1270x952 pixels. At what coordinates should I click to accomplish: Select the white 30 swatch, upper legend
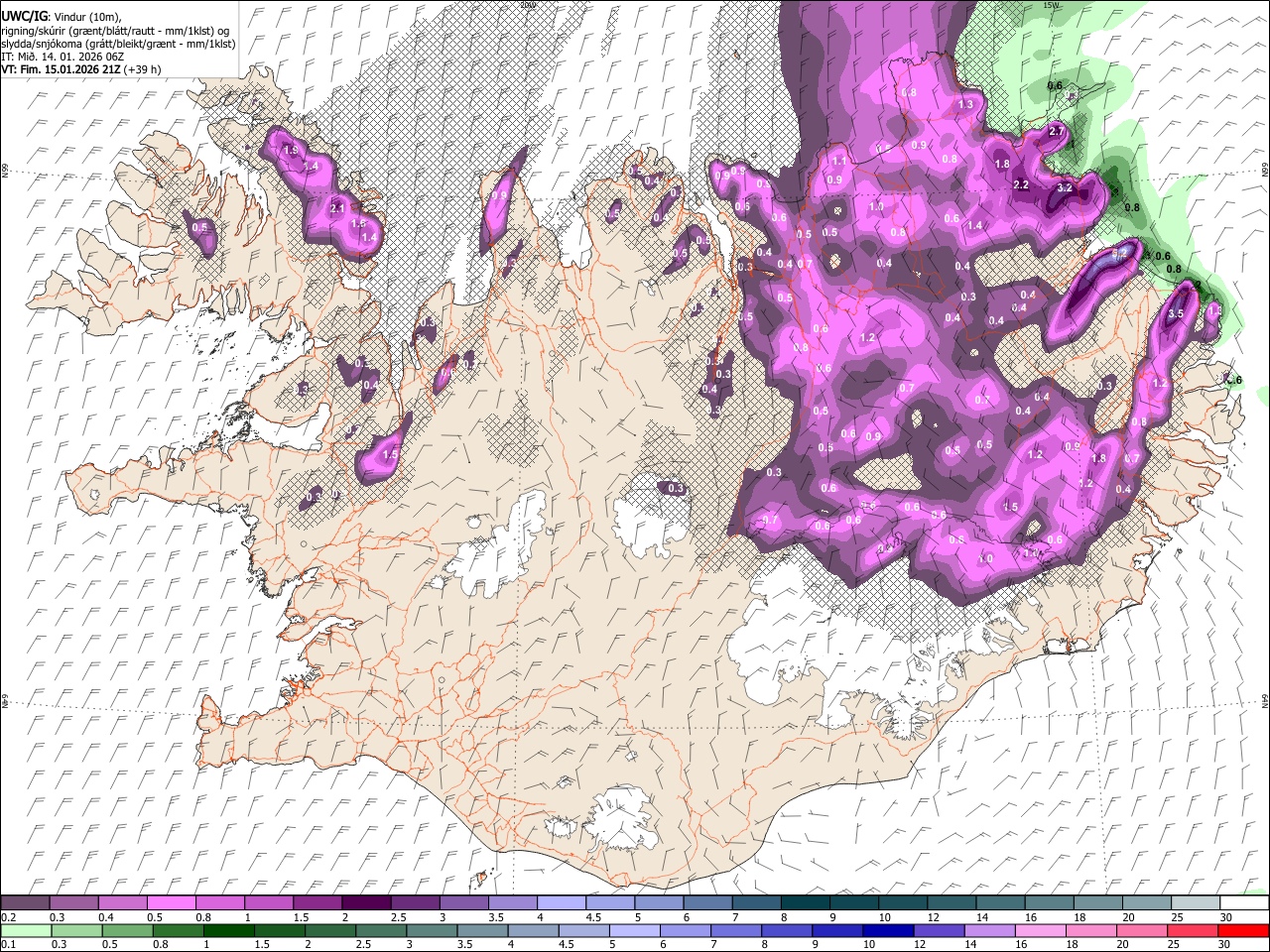1244,902
